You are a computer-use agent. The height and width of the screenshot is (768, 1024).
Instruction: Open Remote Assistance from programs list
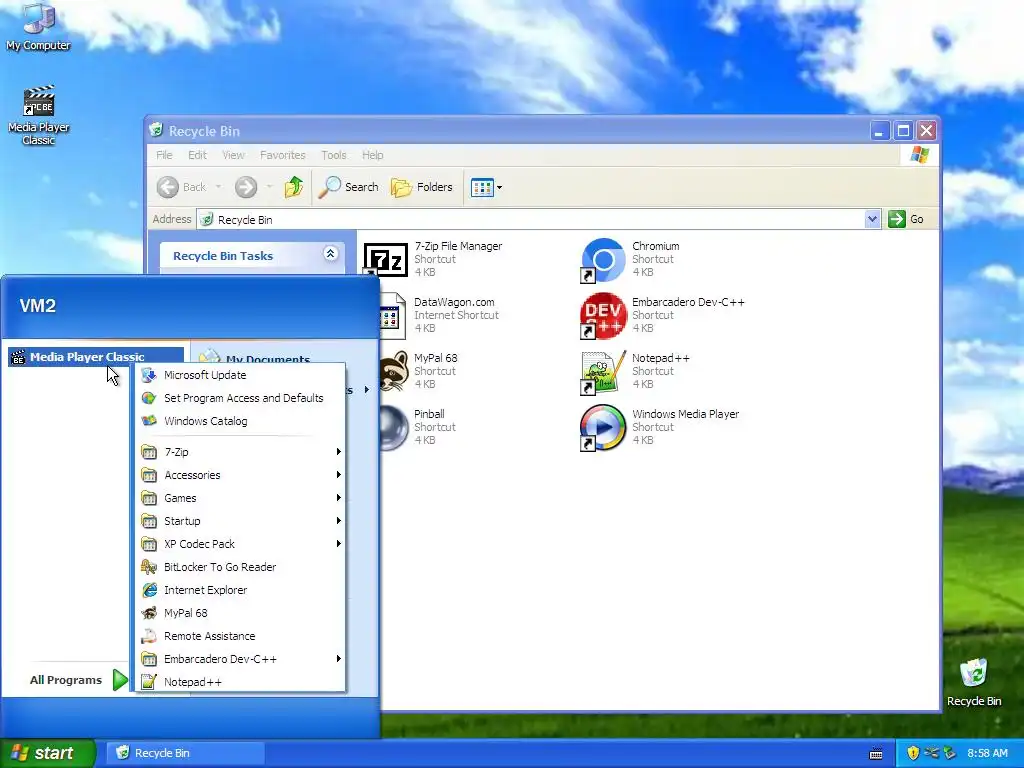(240, 635)
